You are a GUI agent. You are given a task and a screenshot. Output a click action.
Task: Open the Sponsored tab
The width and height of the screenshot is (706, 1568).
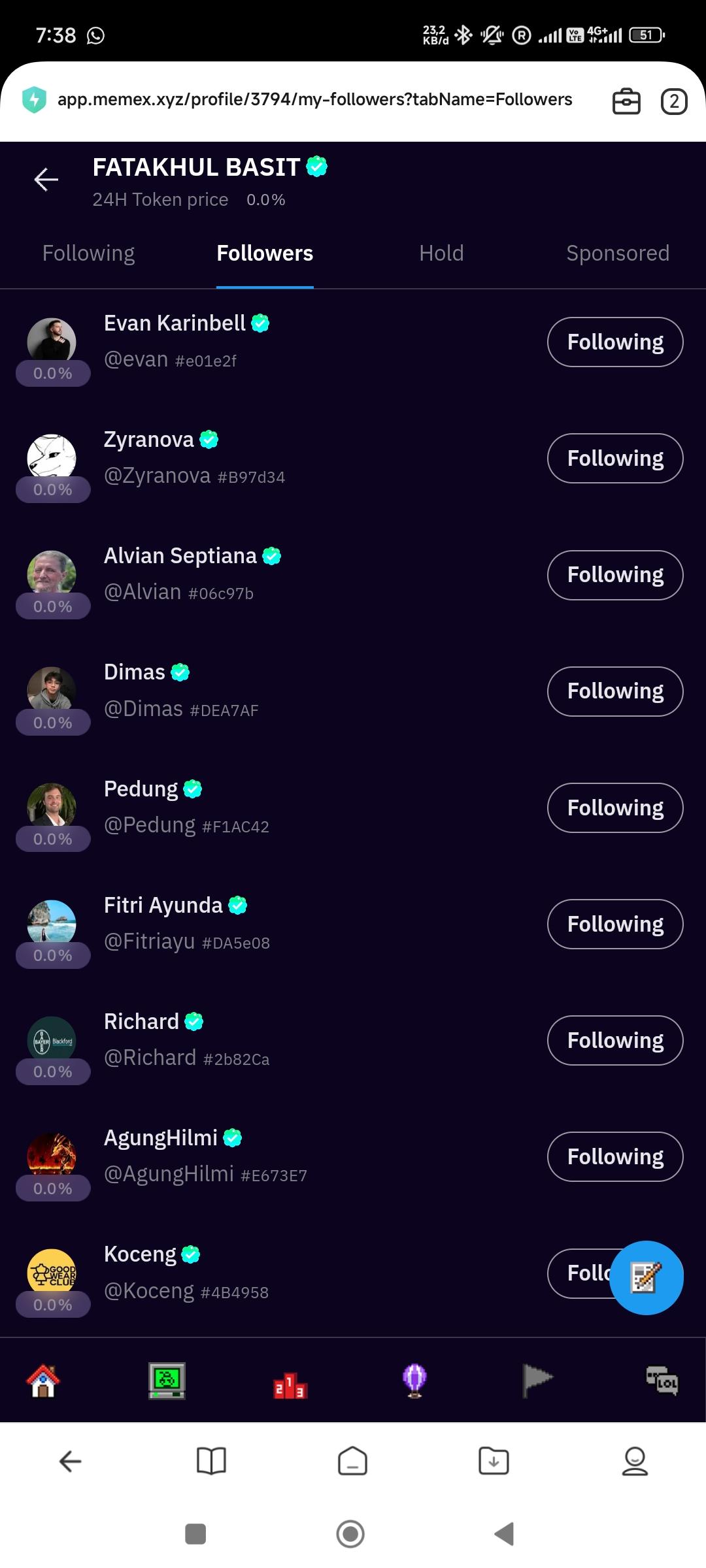(x=617, y=253)
